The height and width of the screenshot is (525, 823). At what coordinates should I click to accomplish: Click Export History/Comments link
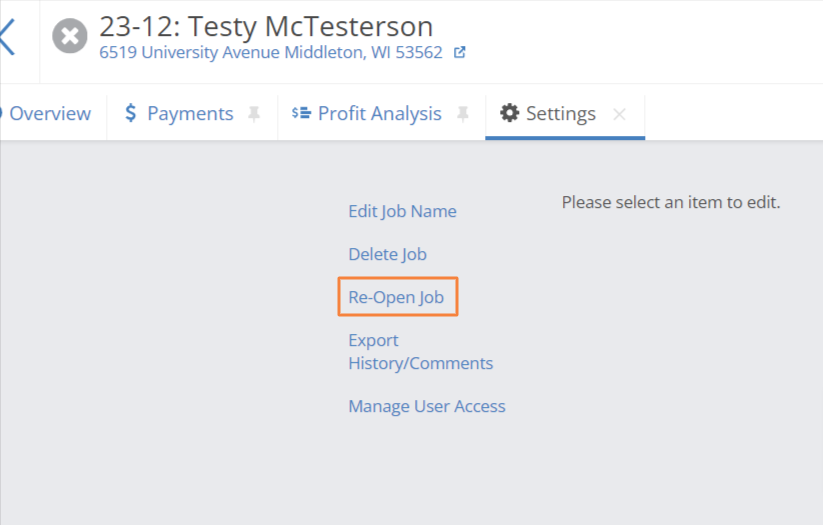click(x=420, y=352)
